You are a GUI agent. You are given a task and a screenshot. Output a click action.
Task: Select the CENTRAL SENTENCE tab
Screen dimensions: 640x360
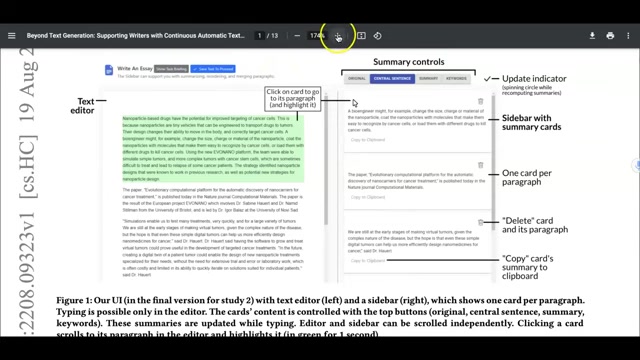[x=392, y=78]
